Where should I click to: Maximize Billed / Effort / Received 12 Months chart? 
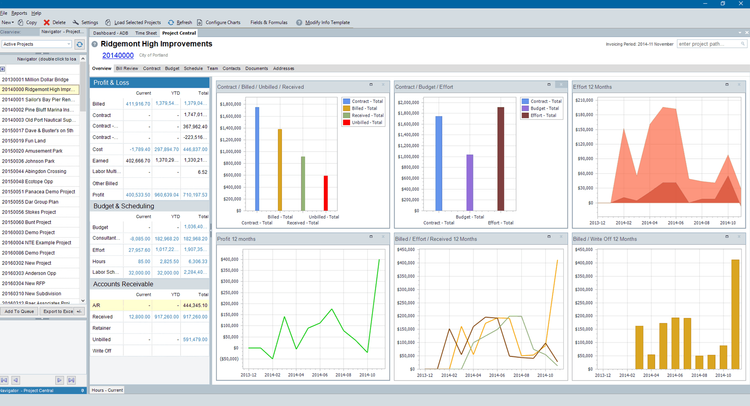549,237
